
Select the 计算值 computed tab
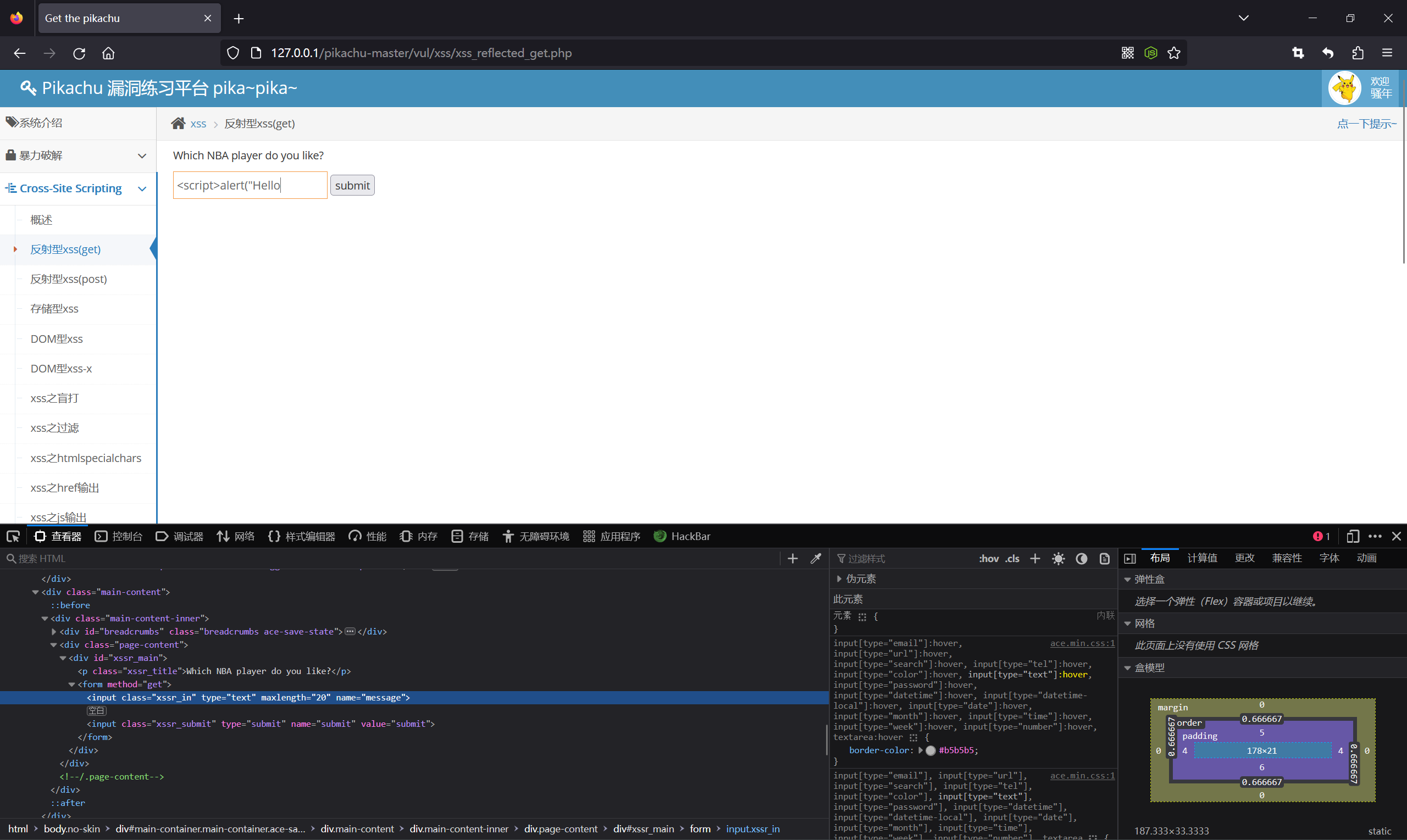(1202, 558)
